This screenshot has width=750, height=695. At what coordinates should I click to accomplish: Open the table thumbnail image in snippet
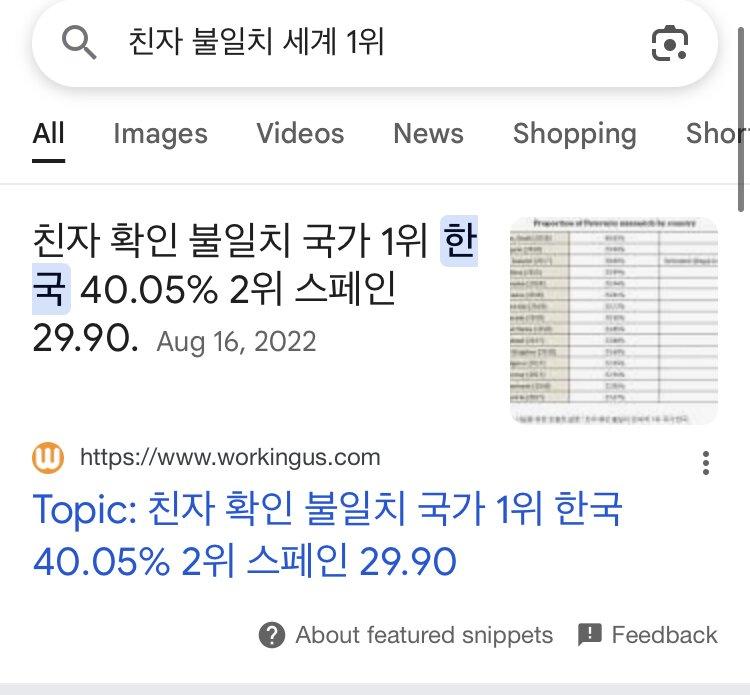tap(614, 320)
